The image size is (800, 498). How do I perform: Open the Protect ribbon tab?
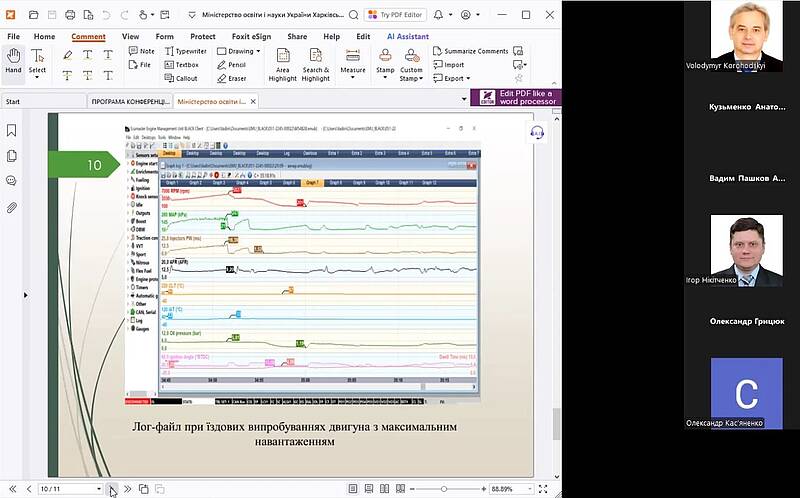coord(203,36)
